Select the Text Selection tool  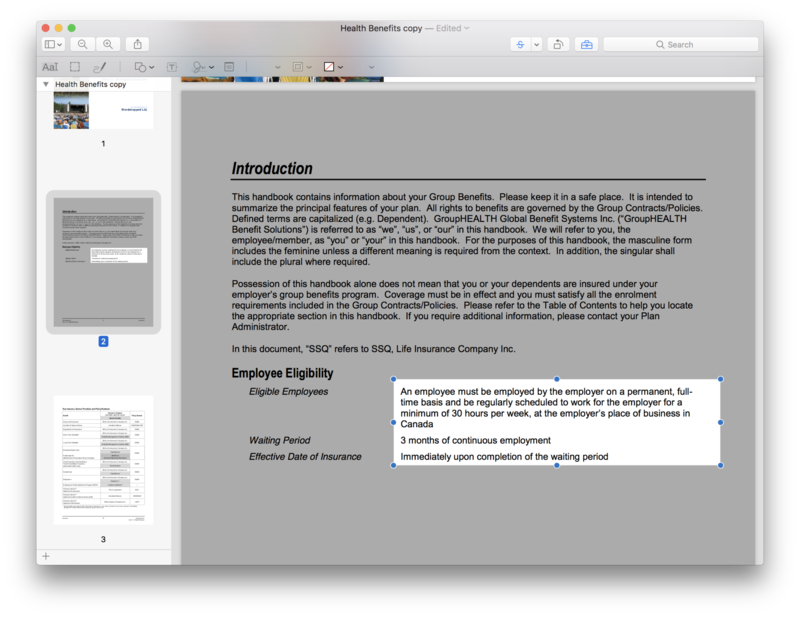(50, 67)
